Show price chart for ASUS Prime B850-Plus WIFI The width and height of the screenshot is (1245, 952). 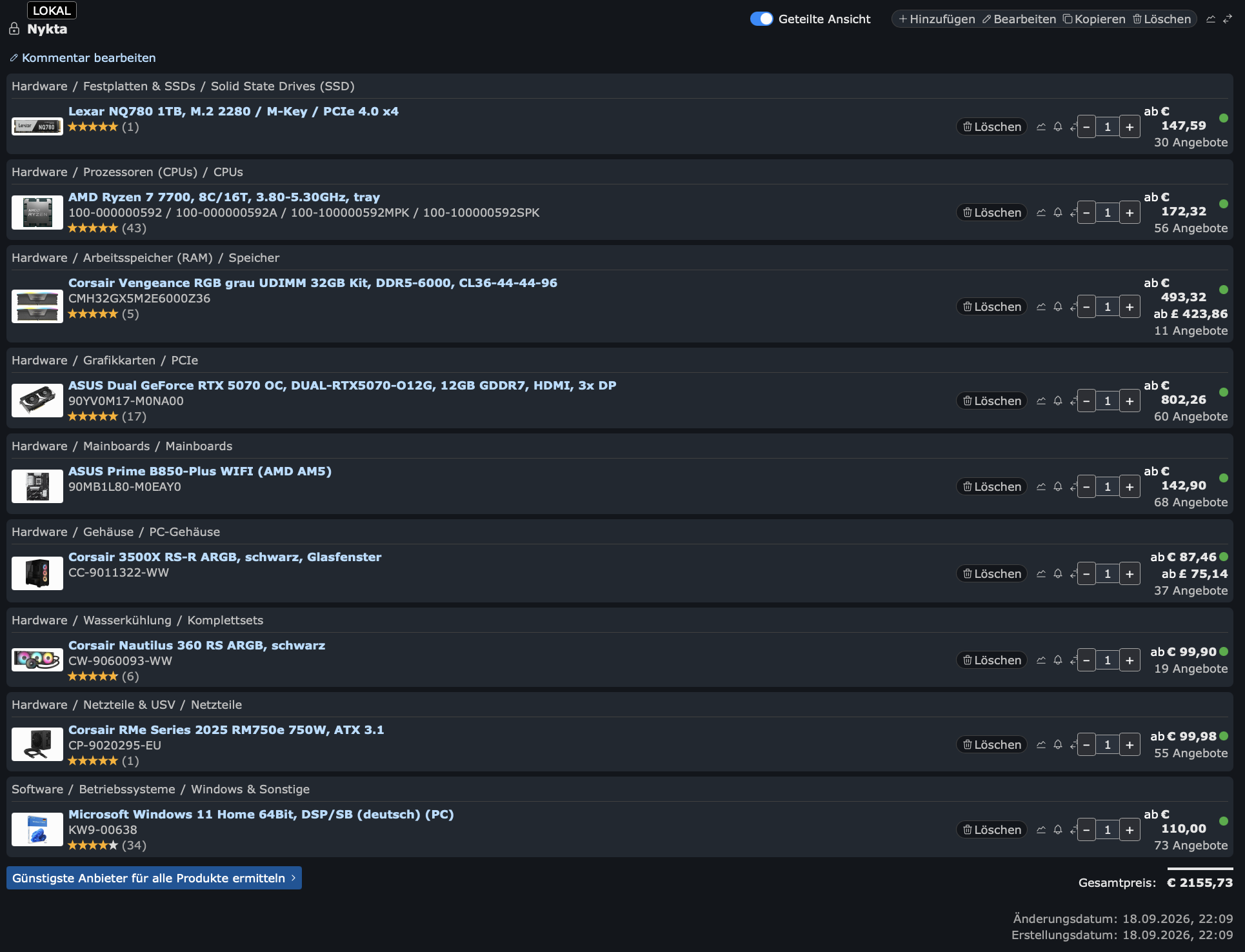click(1041, 487)
